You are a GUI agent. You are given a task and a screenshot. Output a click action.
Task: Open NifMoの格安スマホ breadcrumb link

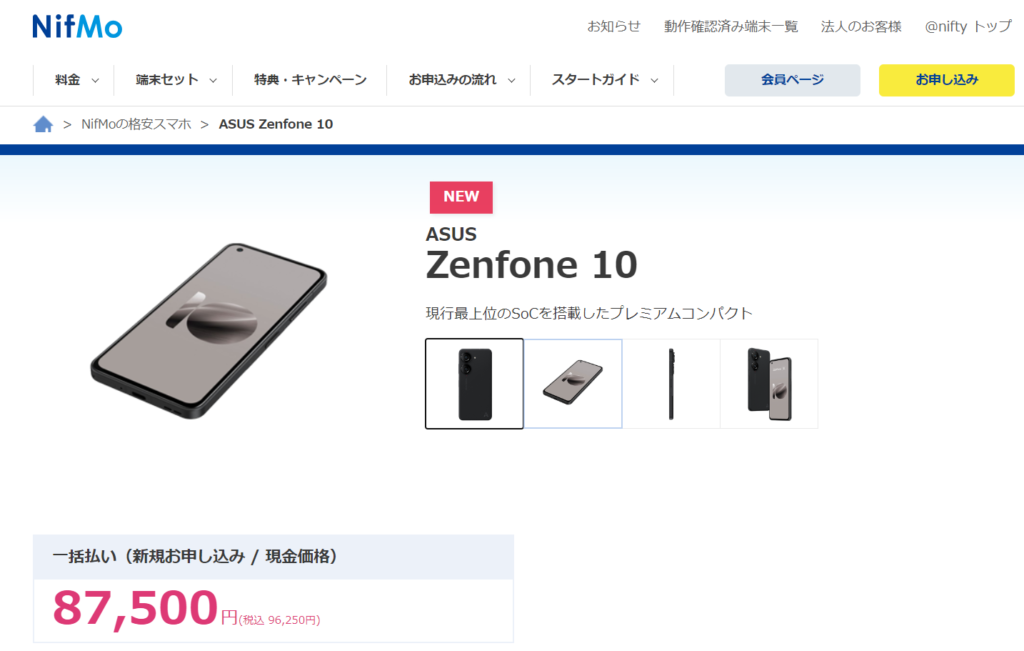click(136, 124)
